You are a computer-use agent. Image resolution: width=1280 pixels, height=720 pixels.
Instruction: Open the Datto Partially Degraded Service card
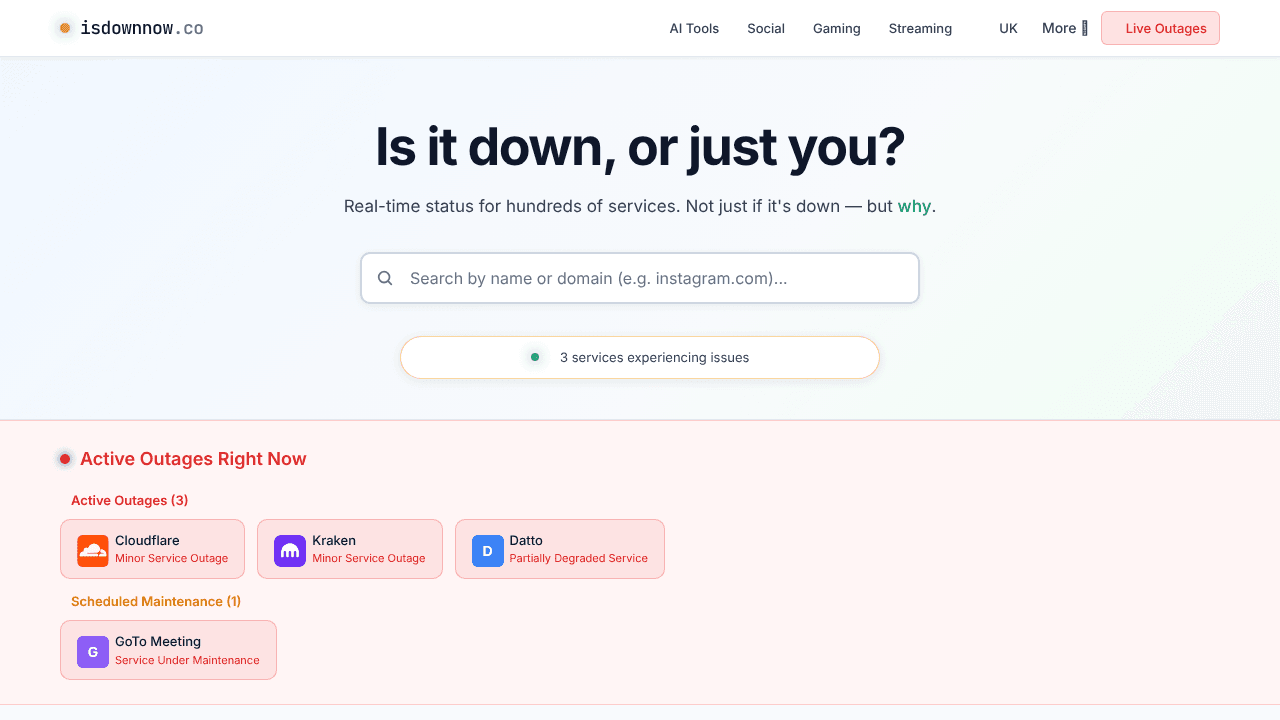tap(560, 549)
